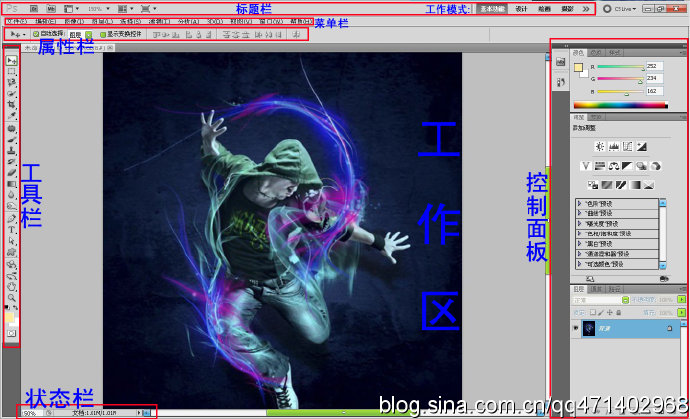Select the Horizontal Type tool
The image size is (690, 419).
[x=11, y=230]
